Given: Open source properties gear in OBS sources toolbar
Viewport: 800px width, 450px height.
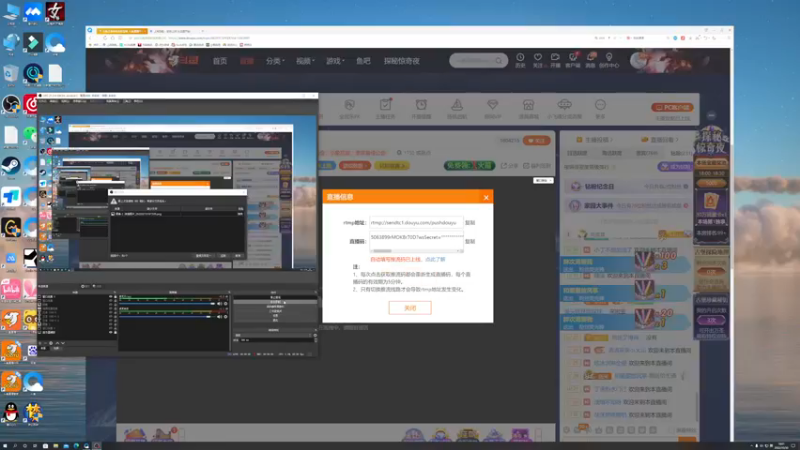Looking at the screenshot, I should [51, 343].
